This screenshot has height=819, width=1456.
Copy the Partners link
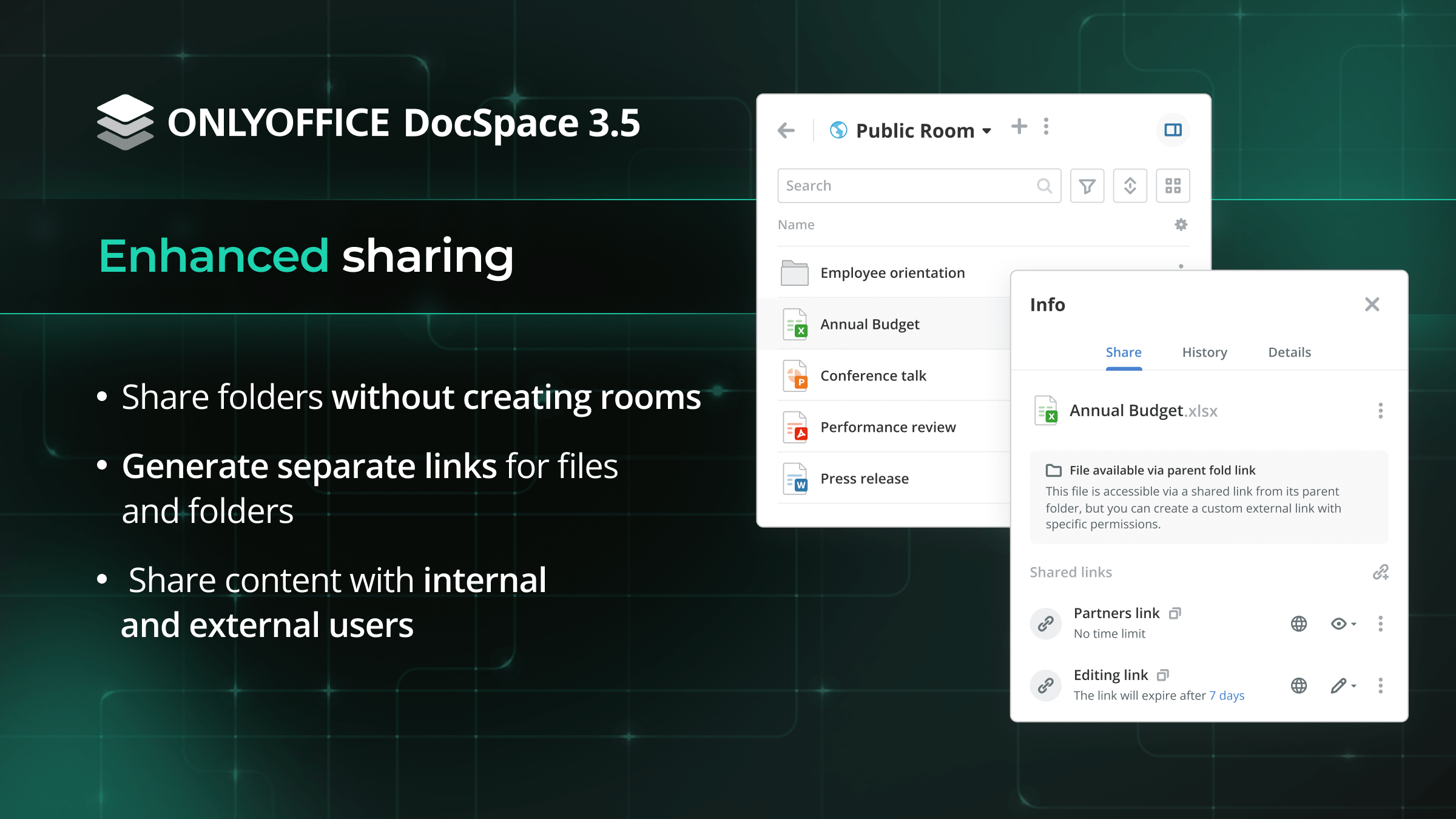tap(1175, 613)
